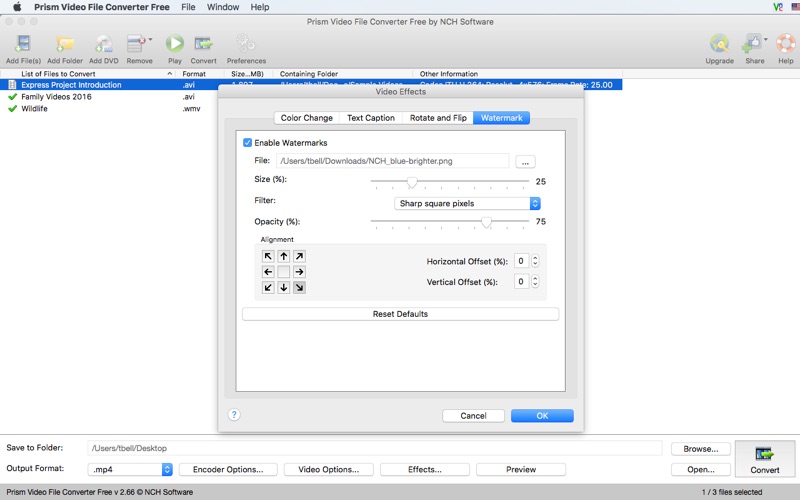Click the Upgrade toolbar icon

pos(719,44)
